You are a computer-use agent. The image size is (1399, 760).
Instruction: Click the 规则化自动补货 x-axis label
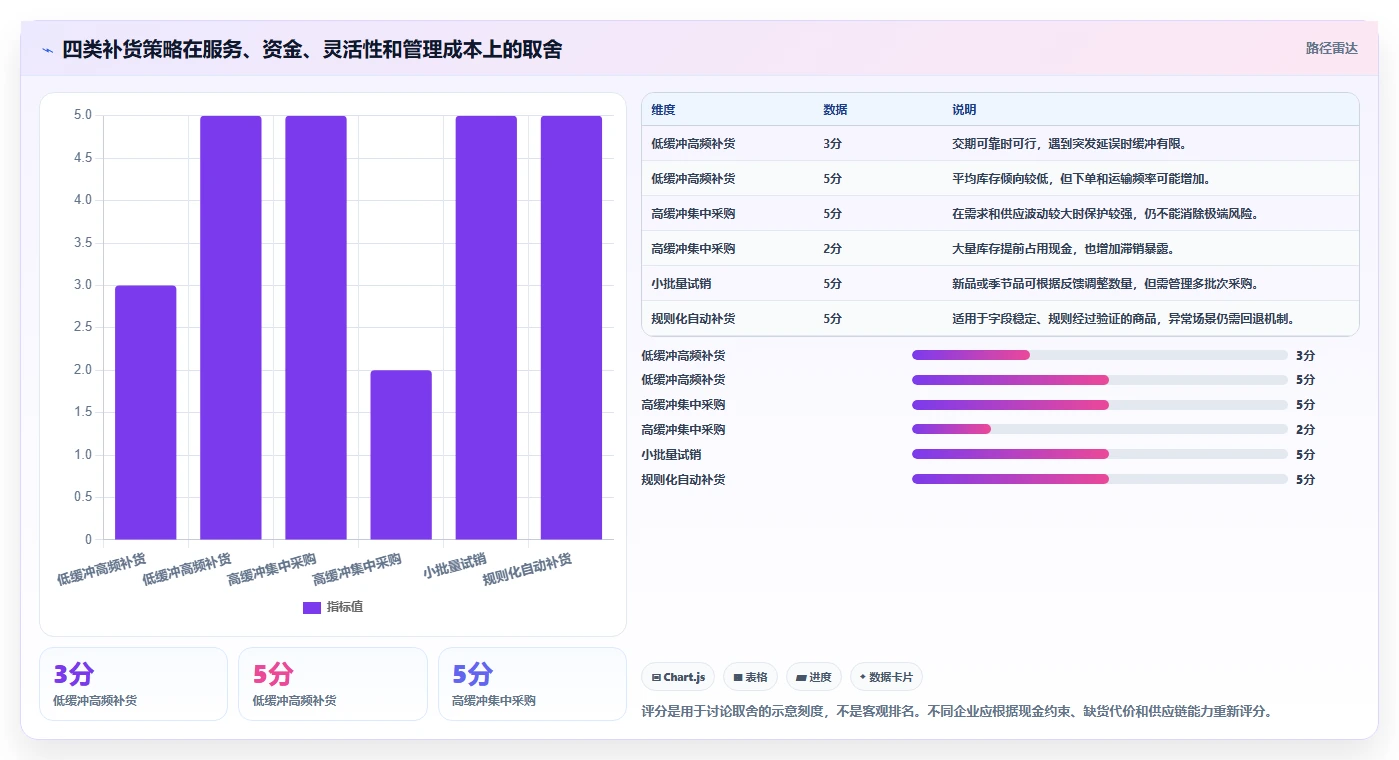pos(528,569)
